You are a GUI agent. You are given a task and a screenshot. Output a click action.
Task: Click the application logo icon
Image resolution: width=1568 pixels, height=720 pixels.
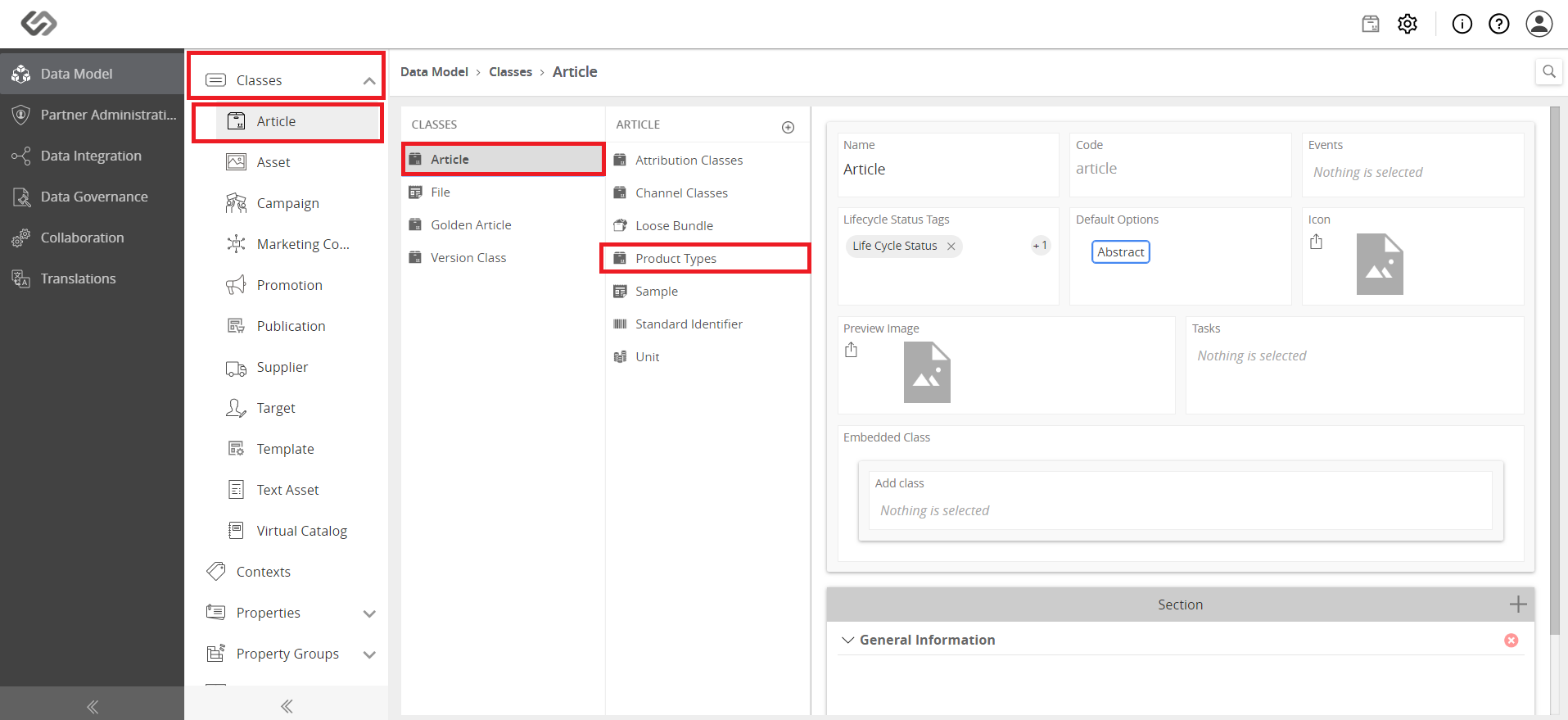point(38,23)
